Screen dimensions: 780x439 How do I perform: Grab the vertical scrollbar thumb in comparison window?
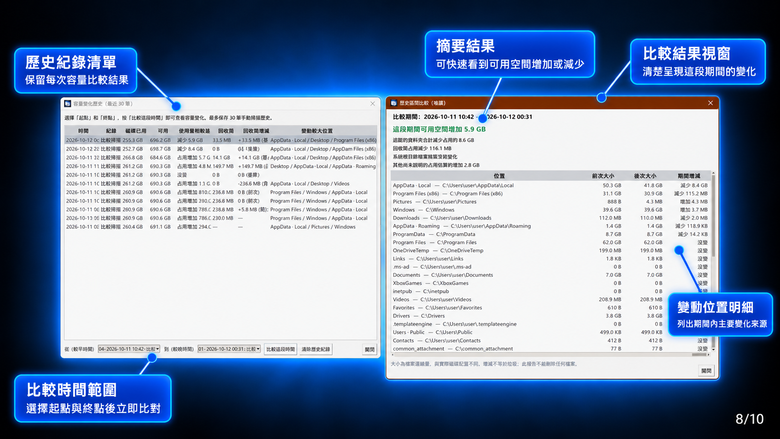(713, 216)
